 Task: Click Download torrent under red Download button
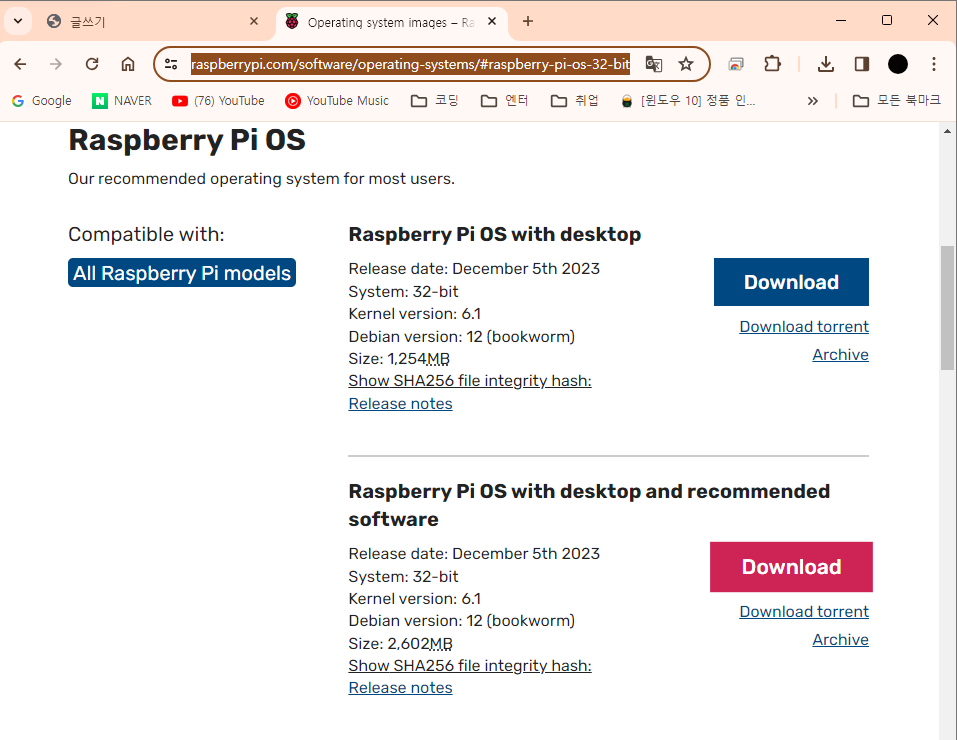coord(804,612)
